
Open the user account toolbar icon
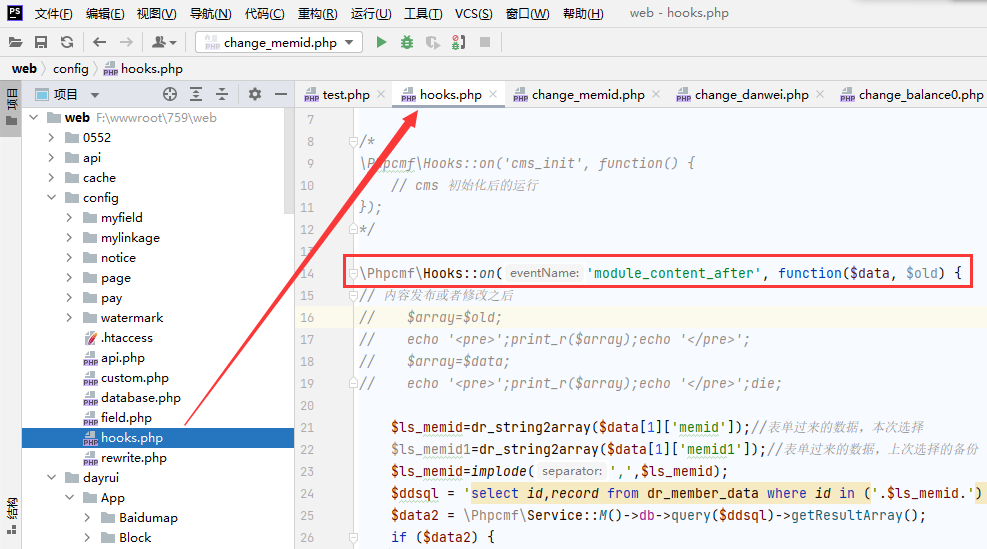pos(164,42)
